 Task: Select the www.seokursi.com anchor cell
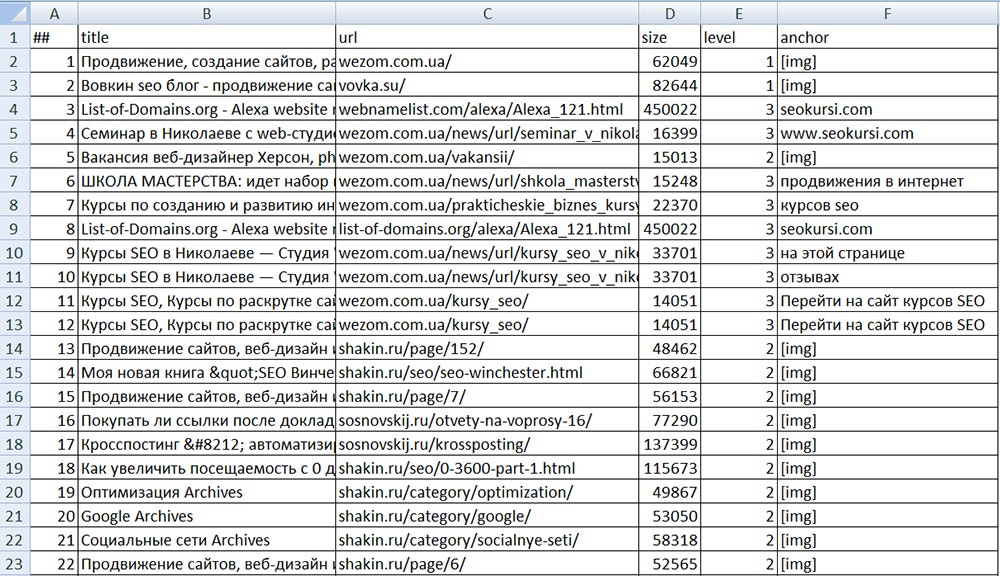point(887,133)
